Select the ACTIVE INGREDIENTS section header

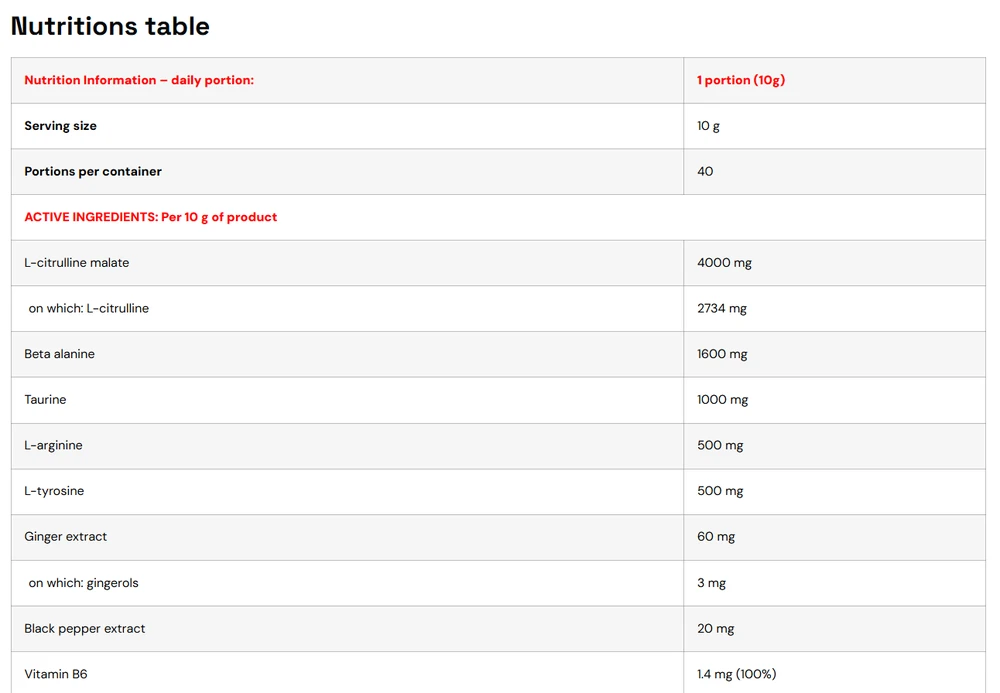151,217
